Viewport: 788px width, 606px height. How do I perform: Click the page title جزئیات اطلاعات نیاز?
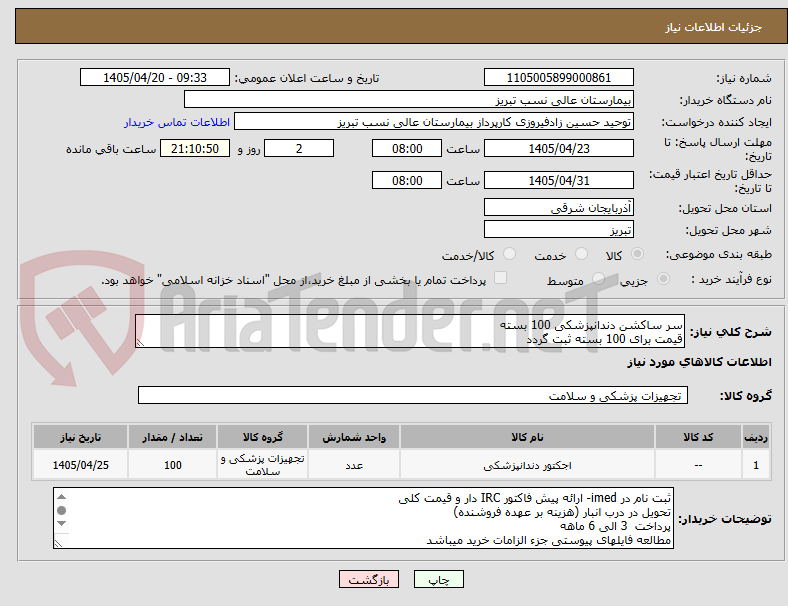click(714, 27)
